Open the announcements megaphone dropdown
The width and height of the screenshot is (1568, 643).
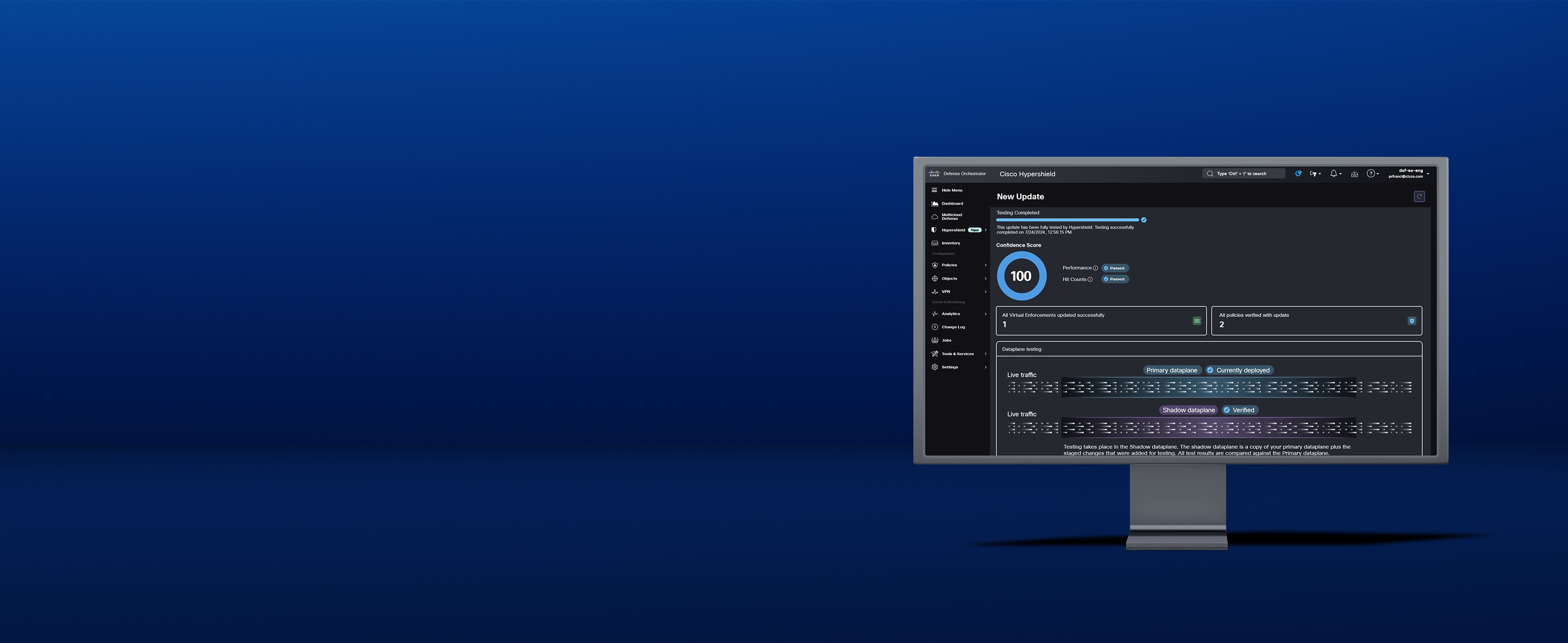pos(1315,173)
